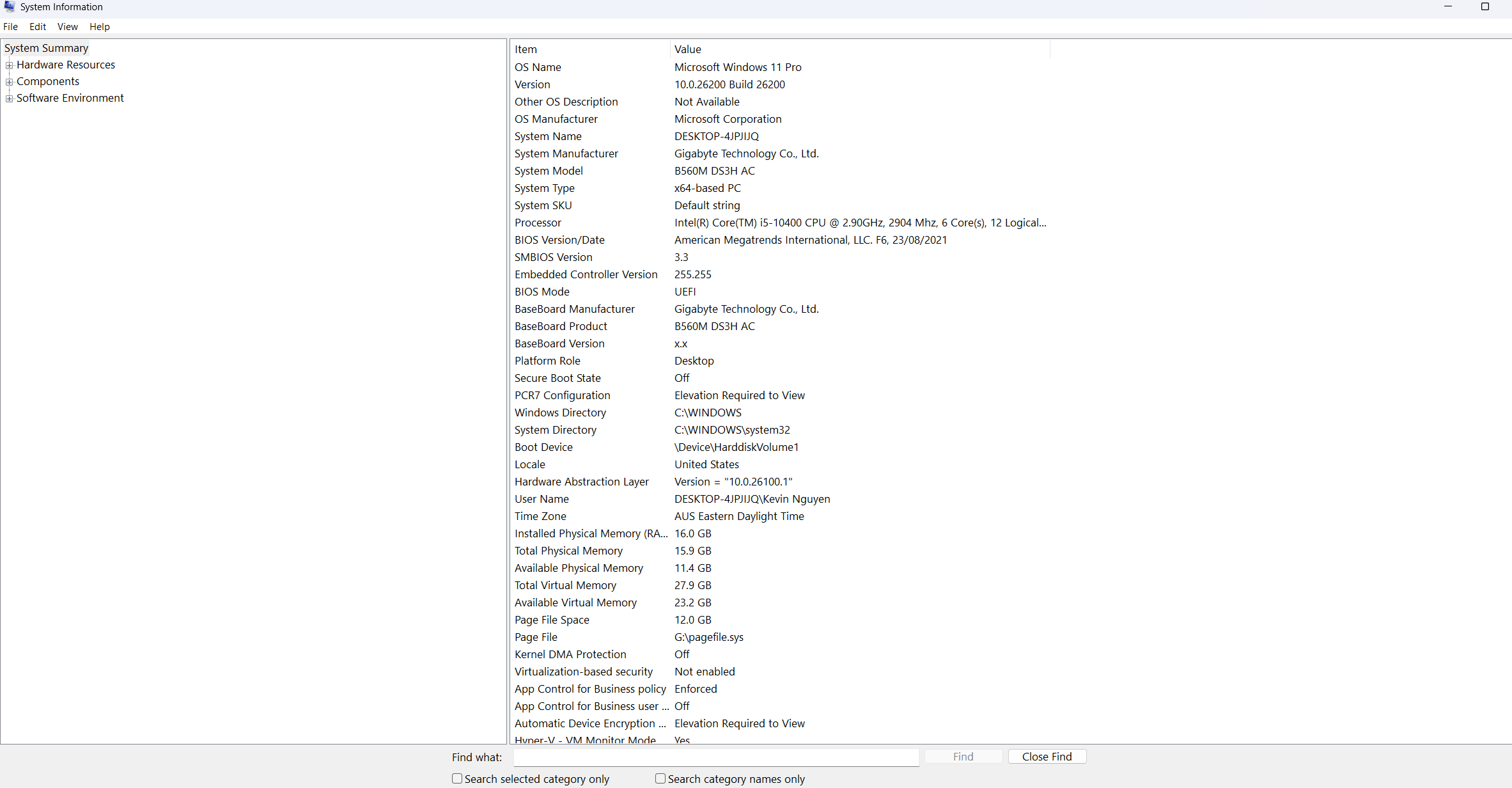Image resolution: width=1512 pixels, height=788 pixels.
Task: Click the Close Find button
Action: (x=1047, y=757)
